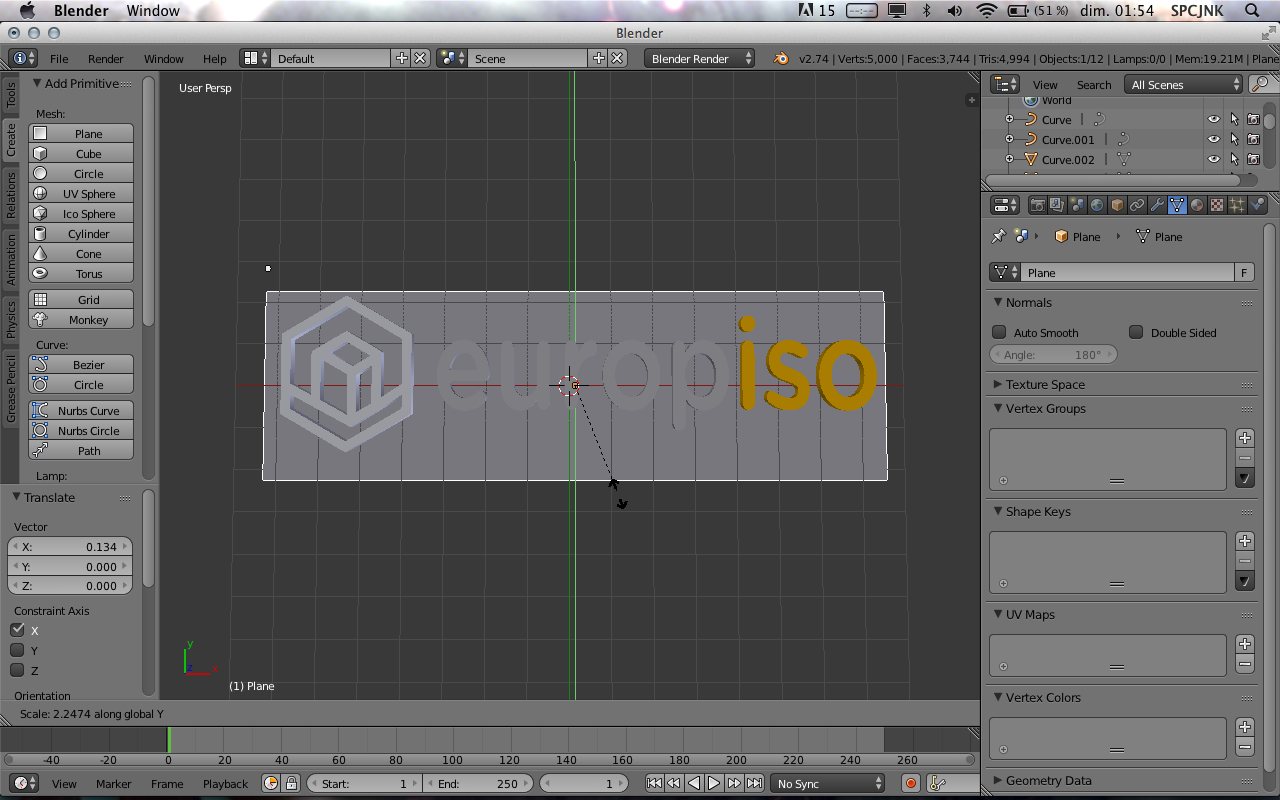1280x800 pixels.
Task: Click the Particles properties icon
Action: point(1237,205)
